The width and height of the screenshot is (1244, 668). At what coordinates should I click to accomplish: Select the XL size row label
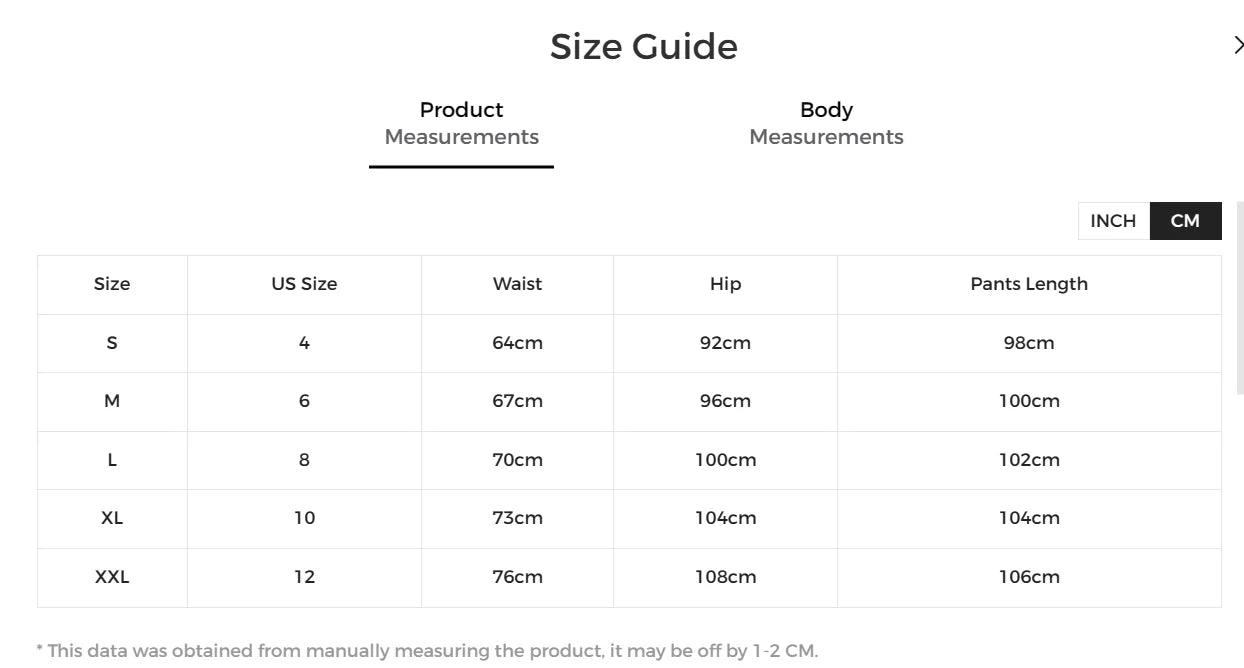[112, 518]
